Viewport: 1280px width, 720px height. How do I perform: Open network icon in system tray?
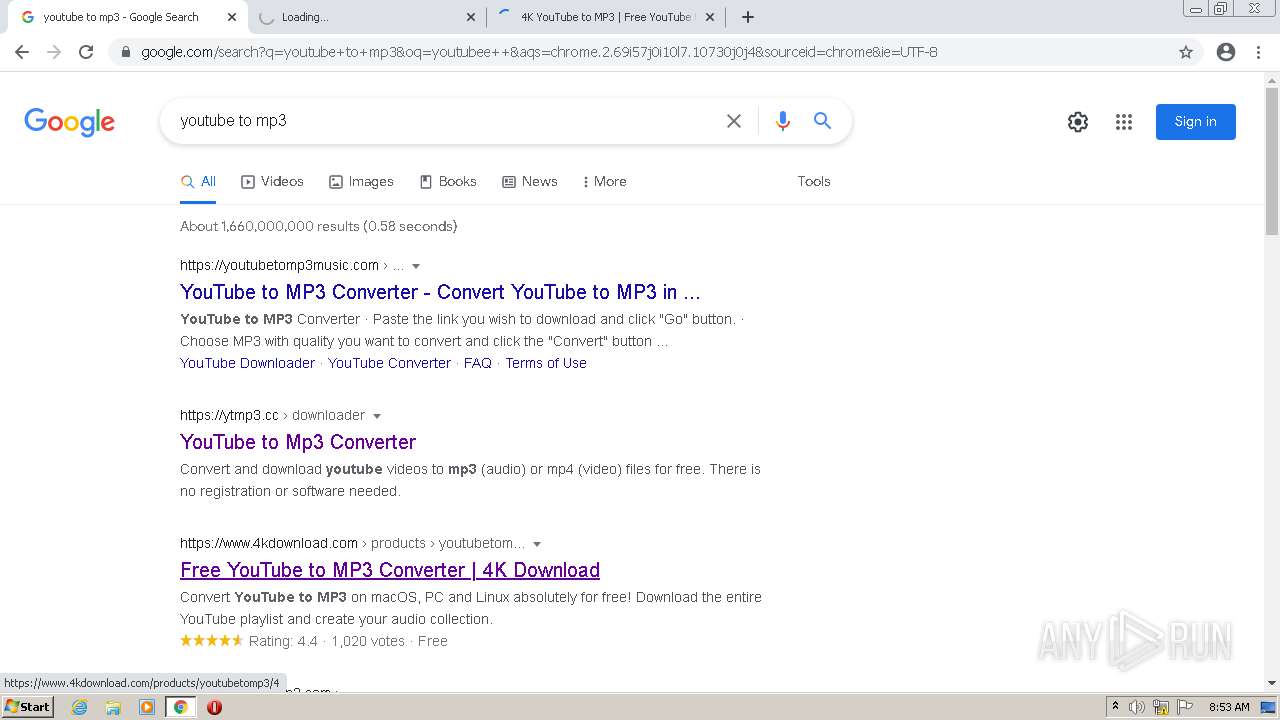click(x=1161, y=707)
